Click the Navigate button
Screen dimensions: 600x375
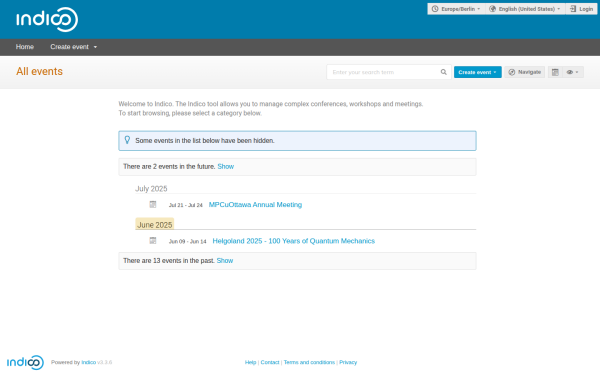tap(525, 72)
